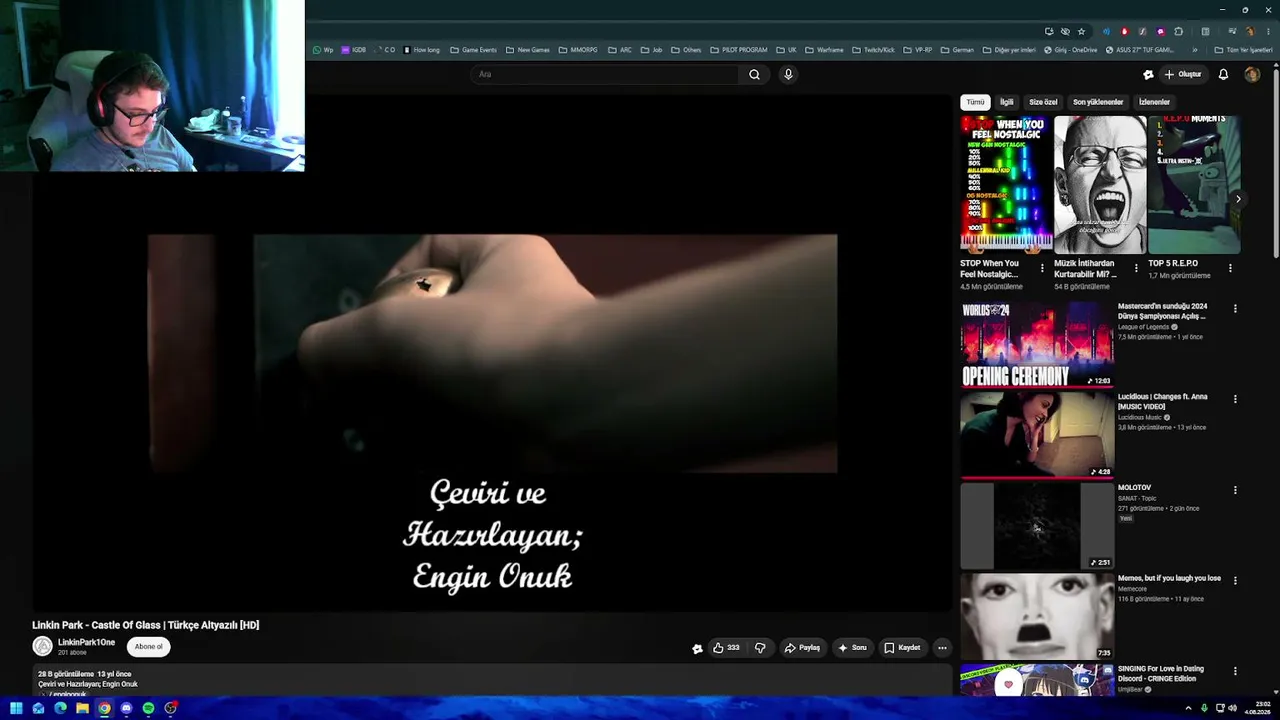Open the LinkinPark1One channel name link
The width and height of the screenshot is (1280, 720).
pyautogui.click(x=86, y=642)
